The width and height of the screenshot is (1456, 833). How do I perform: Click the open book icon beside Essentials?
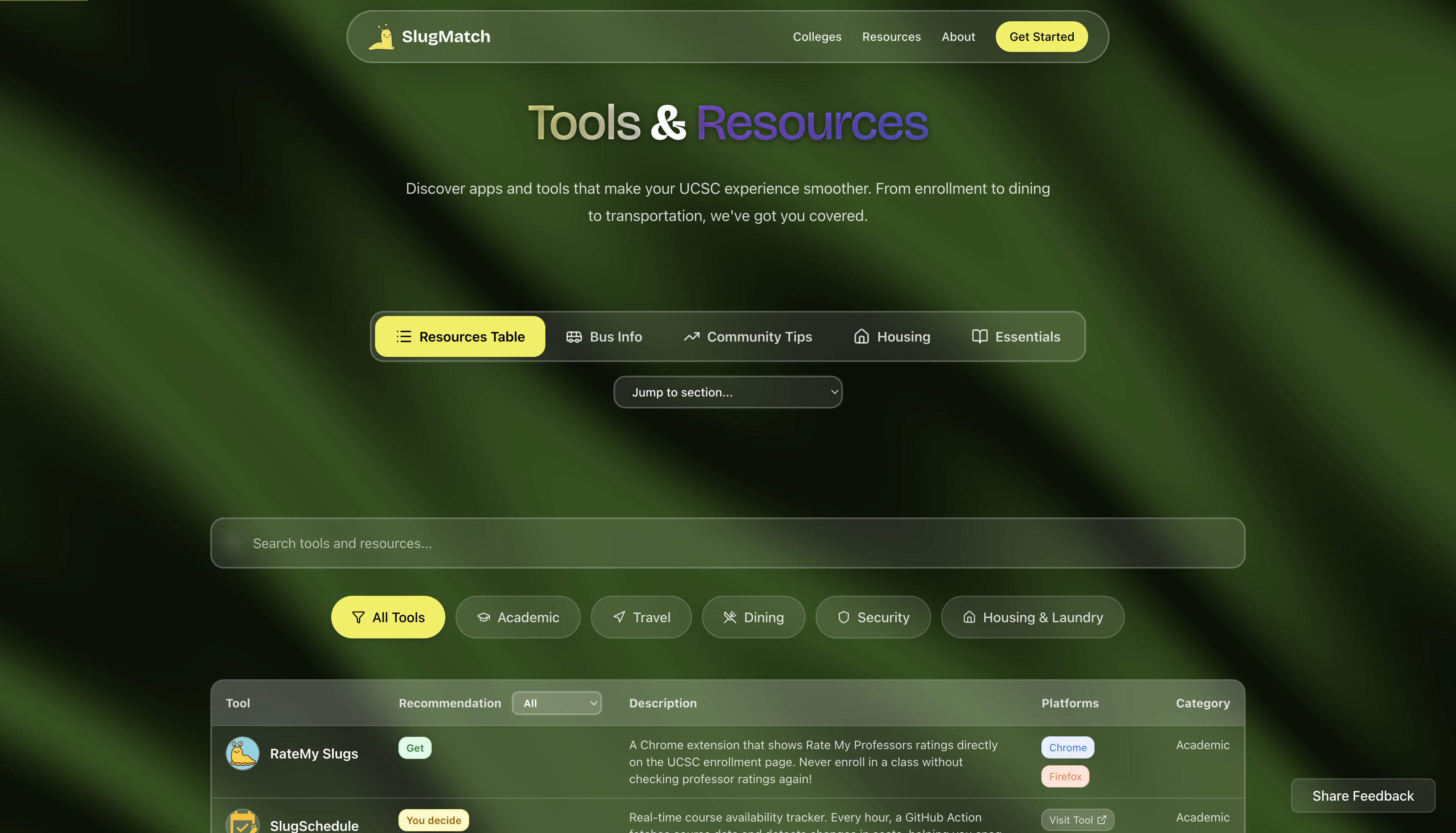pyautogui.click(x=980, y=336)
